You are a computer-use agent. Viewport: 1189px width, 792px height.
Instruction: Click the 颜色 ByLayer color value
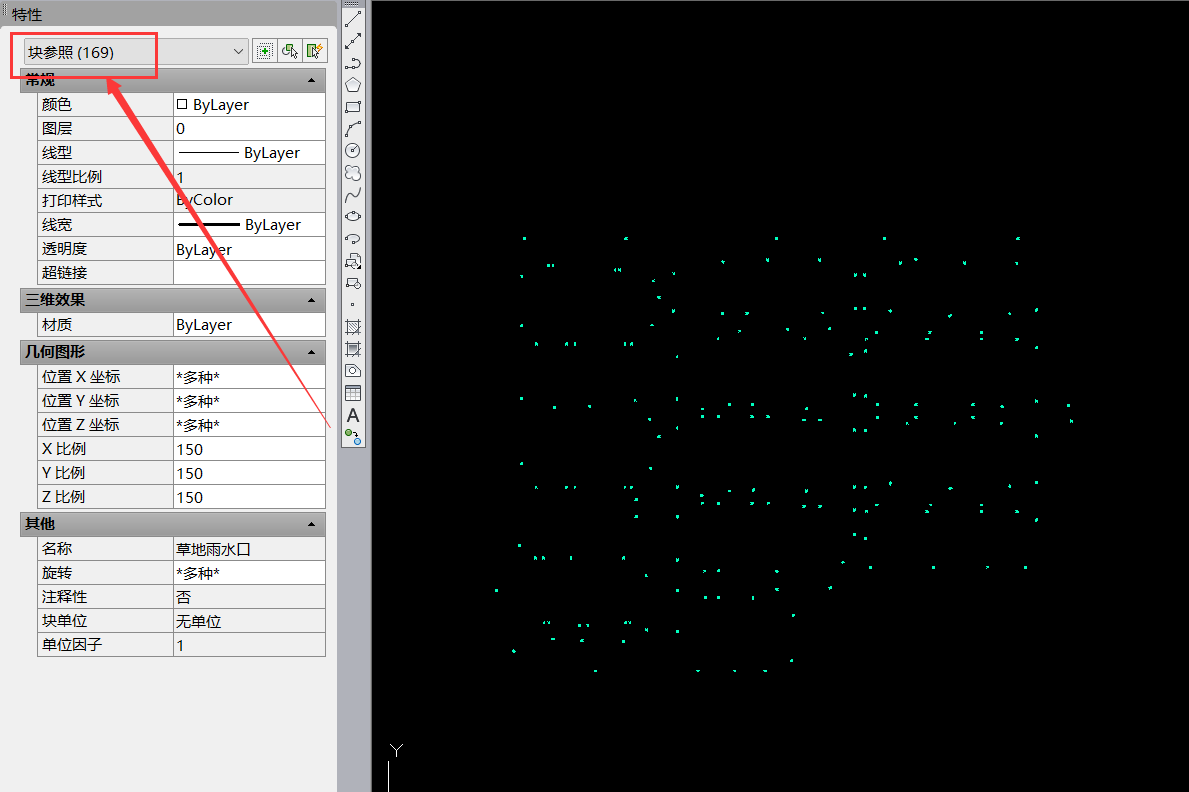[x=249, y=104]
